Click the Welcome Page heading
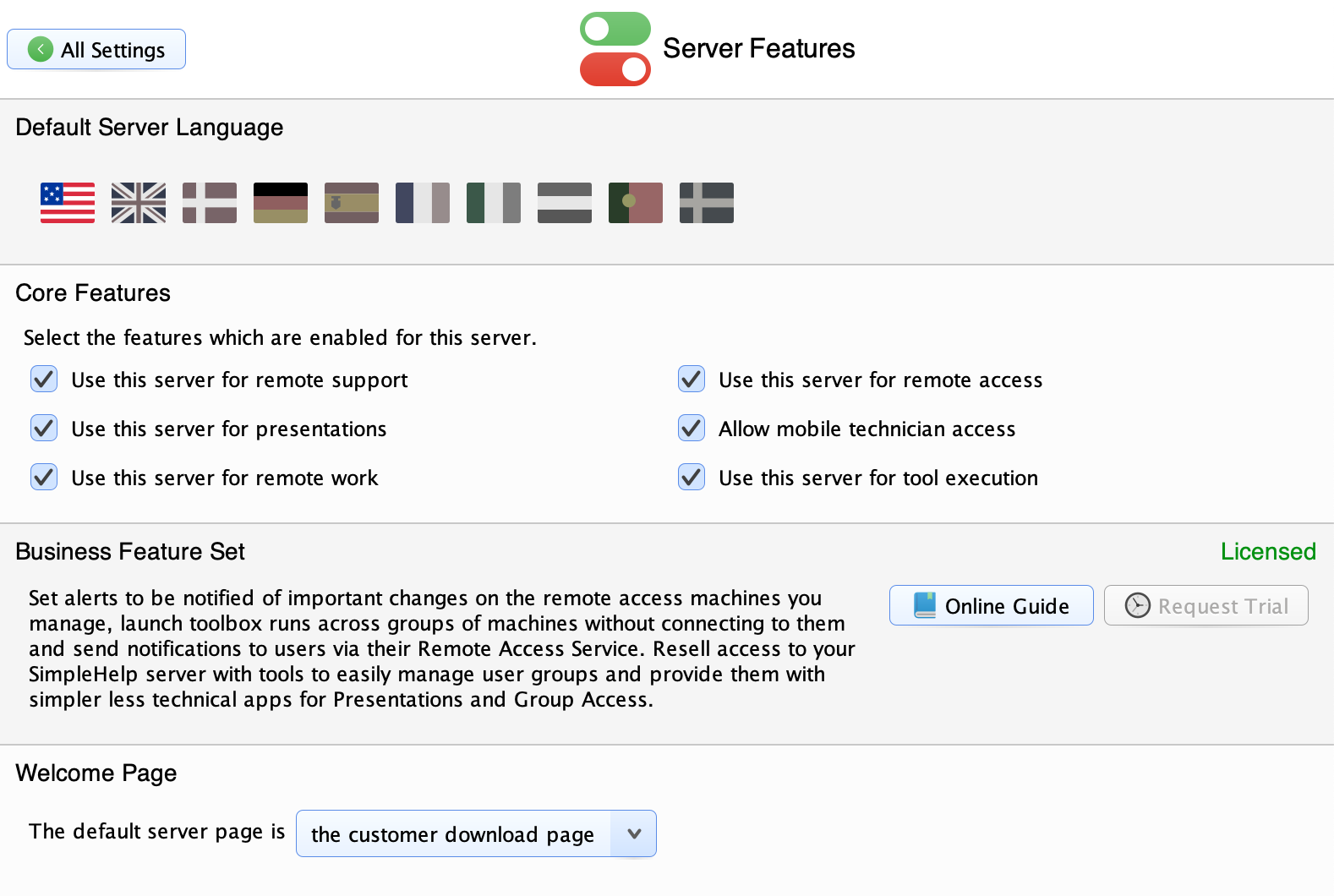 [x=96, y=773]
